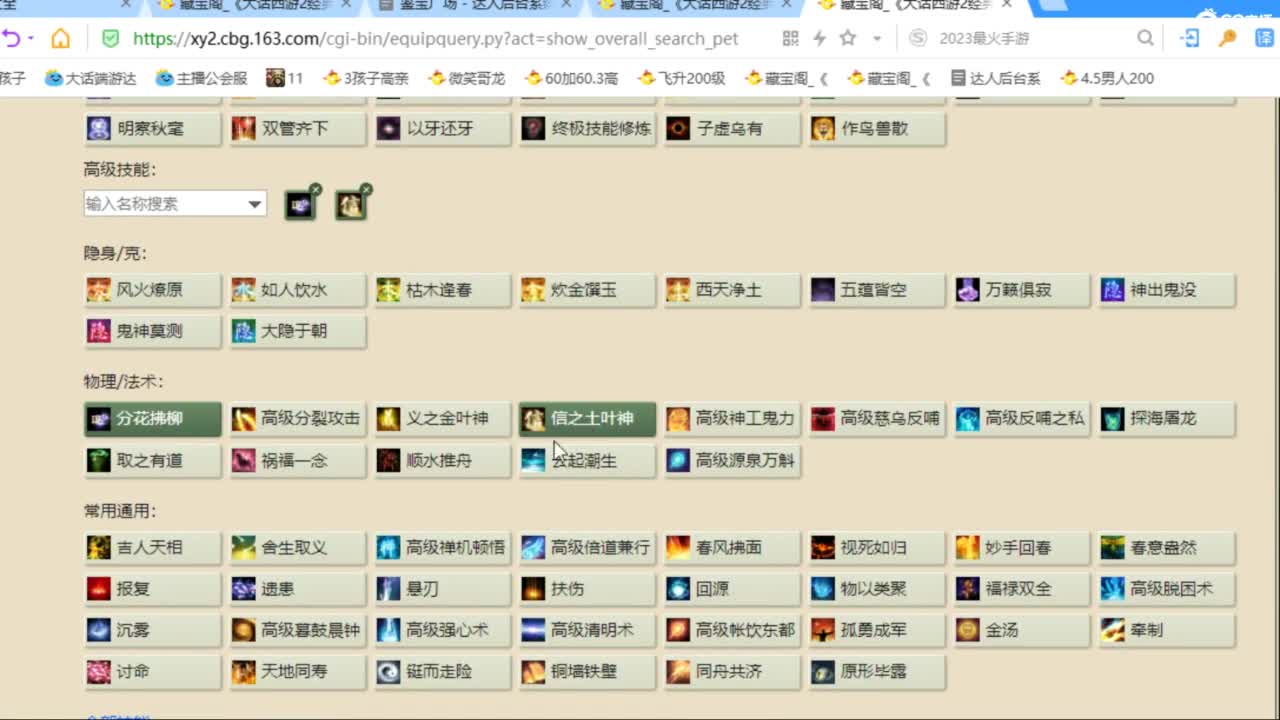The image size is (1280, 720).
Task: Remove the second selected skill tag via its x
Action: (x=366, y=189)
